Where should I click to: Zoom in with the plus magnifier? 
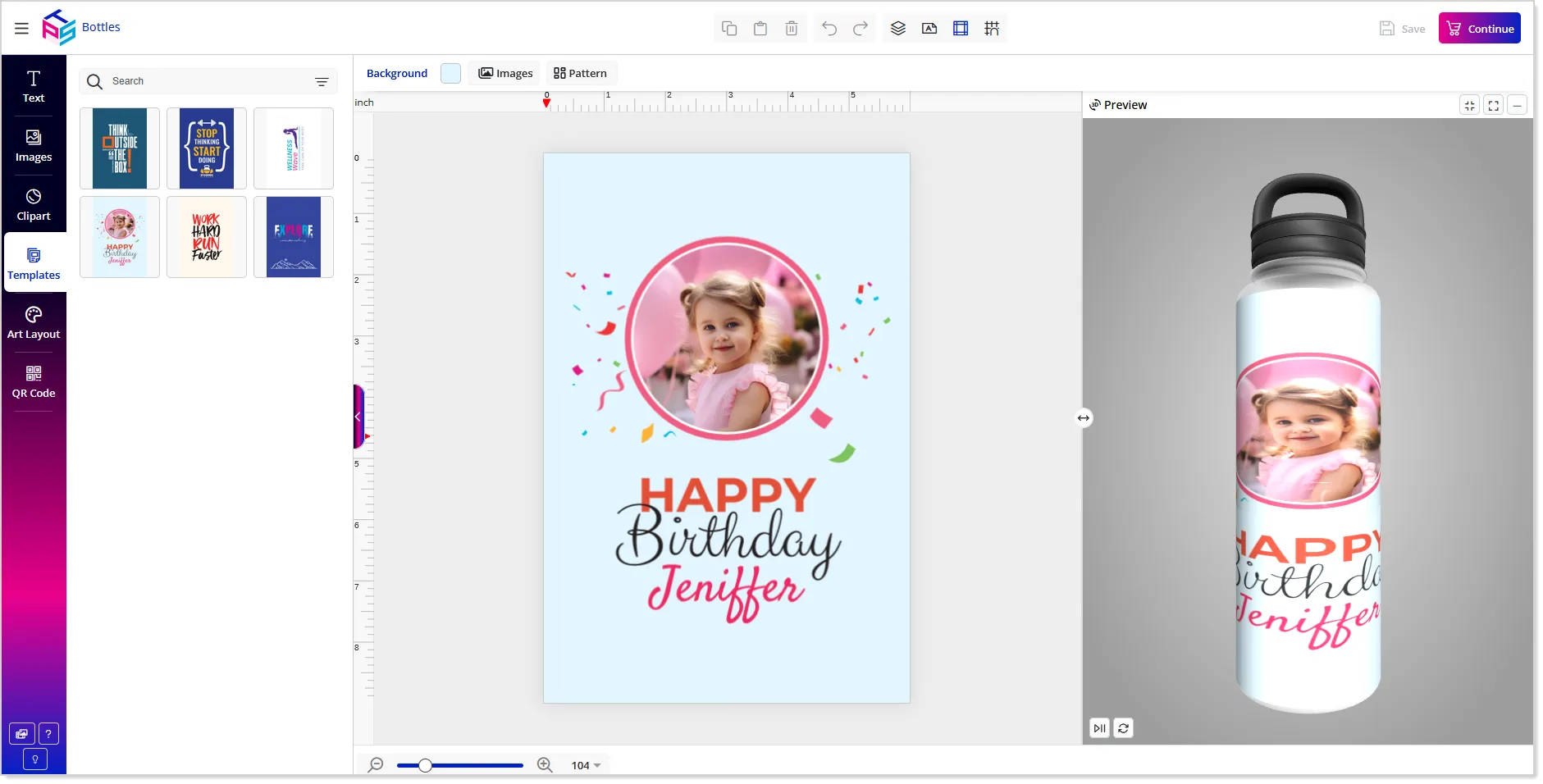coord(545,765)
